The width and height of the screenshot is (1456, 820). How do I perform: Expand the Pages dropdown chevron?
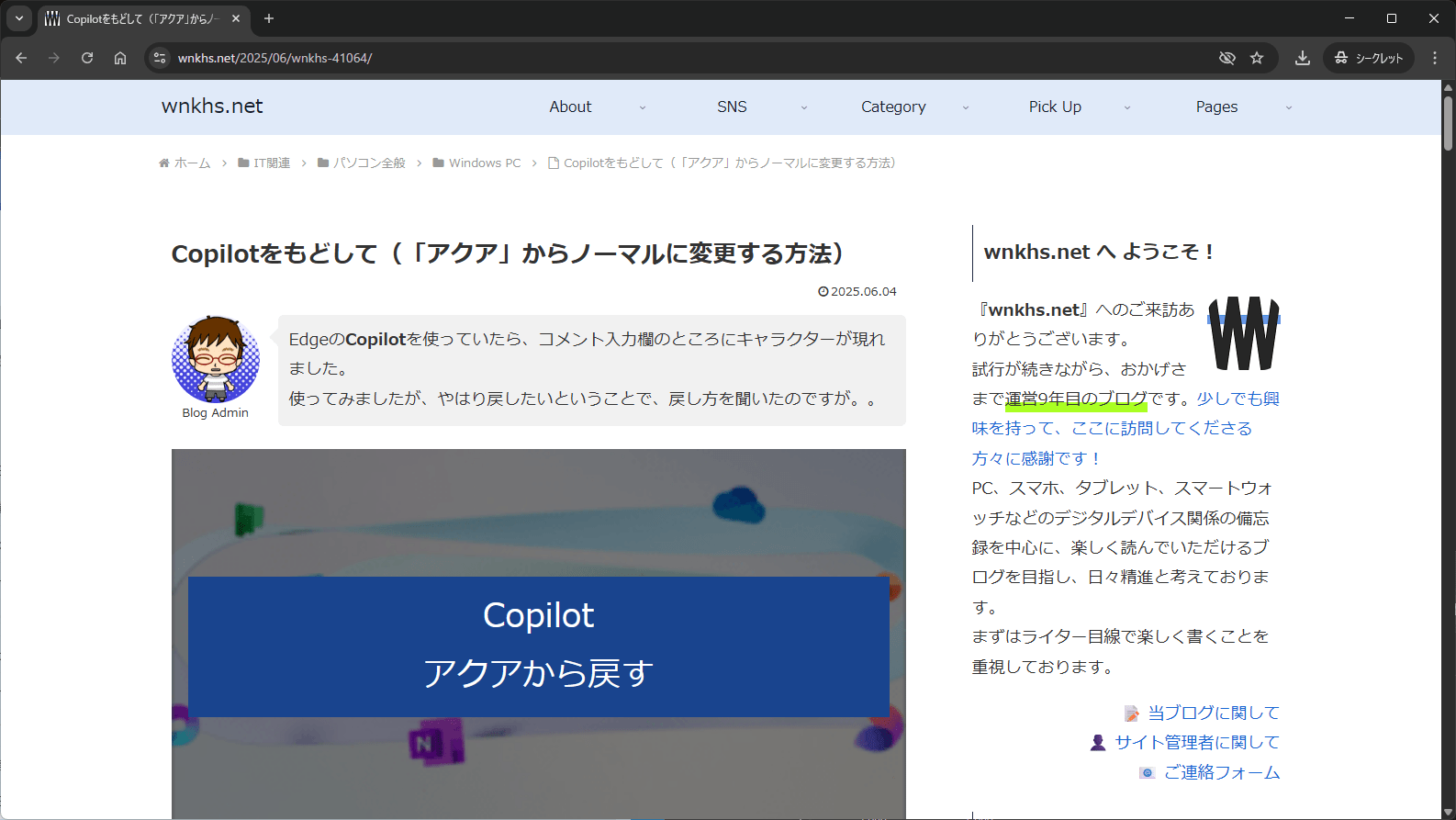click(1289, 107)
